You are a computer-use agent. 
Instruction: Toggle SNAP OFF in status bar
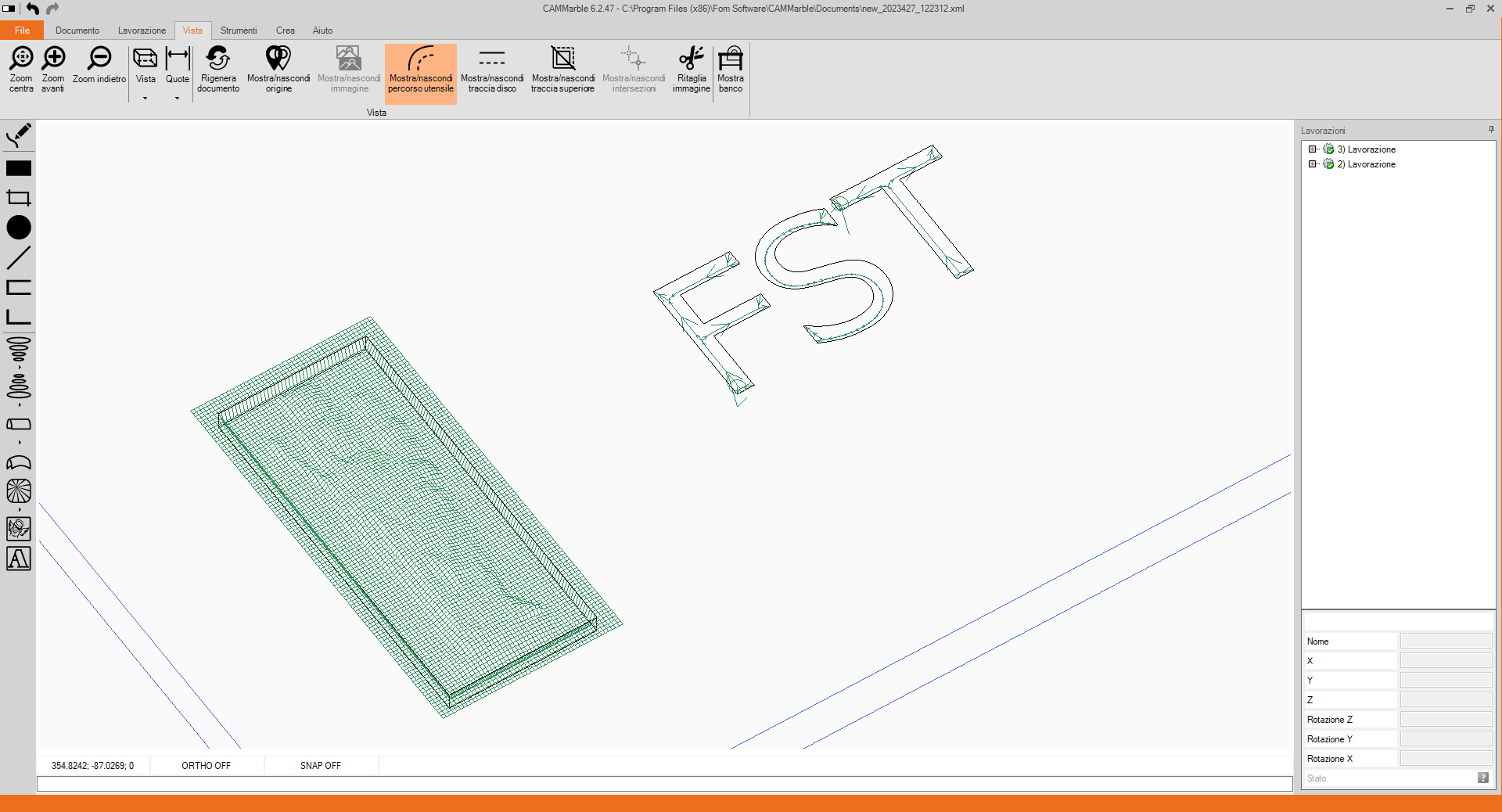click(320, 766)
